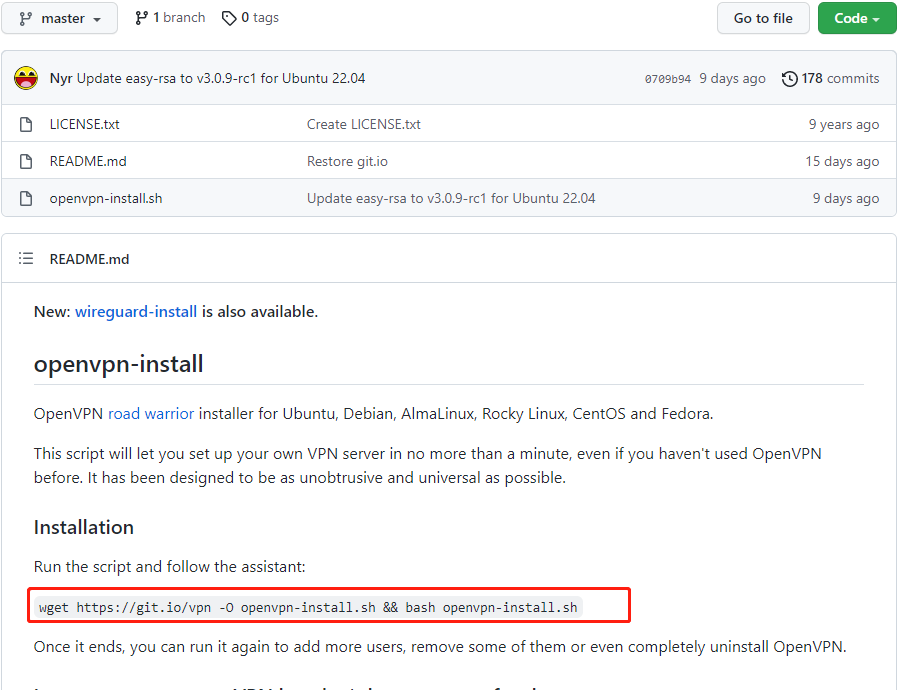Click commit hash 0709b94

pyautogui.click(x=667, y=79)
